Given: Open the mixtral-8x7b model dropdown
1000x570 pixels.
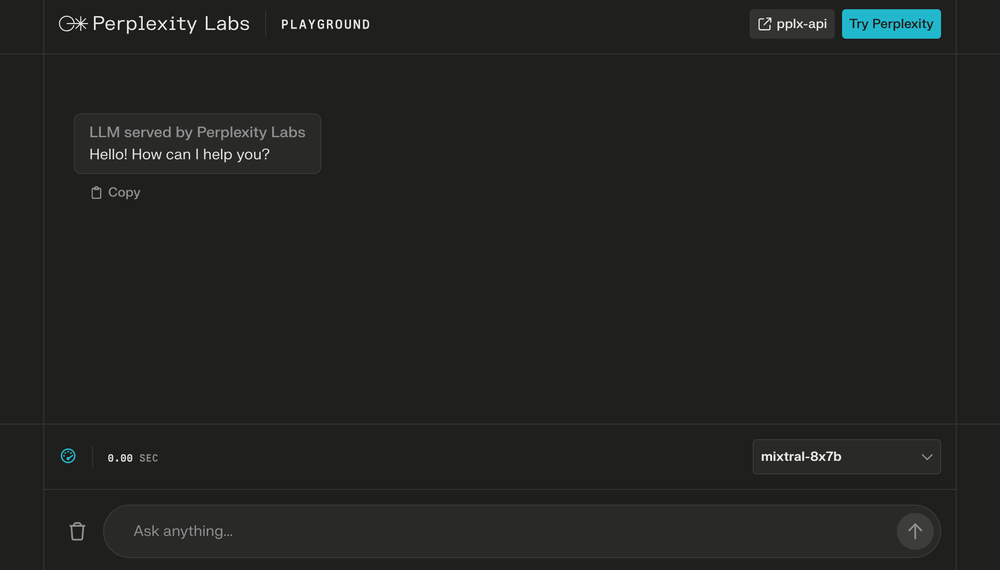Looking at the screenshot, I should 846,457.
